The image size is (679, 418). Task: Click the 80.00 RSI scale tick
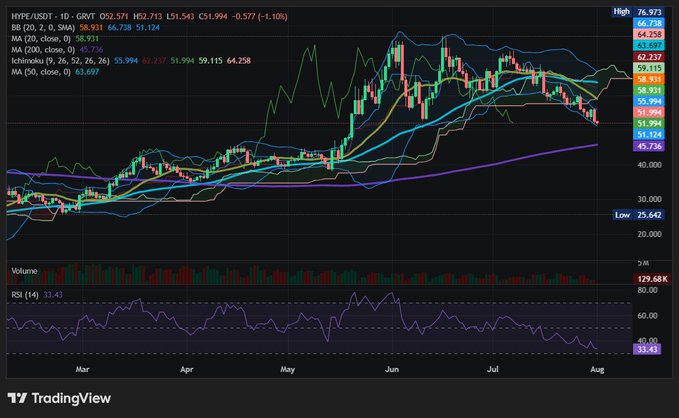coord(648,290)
